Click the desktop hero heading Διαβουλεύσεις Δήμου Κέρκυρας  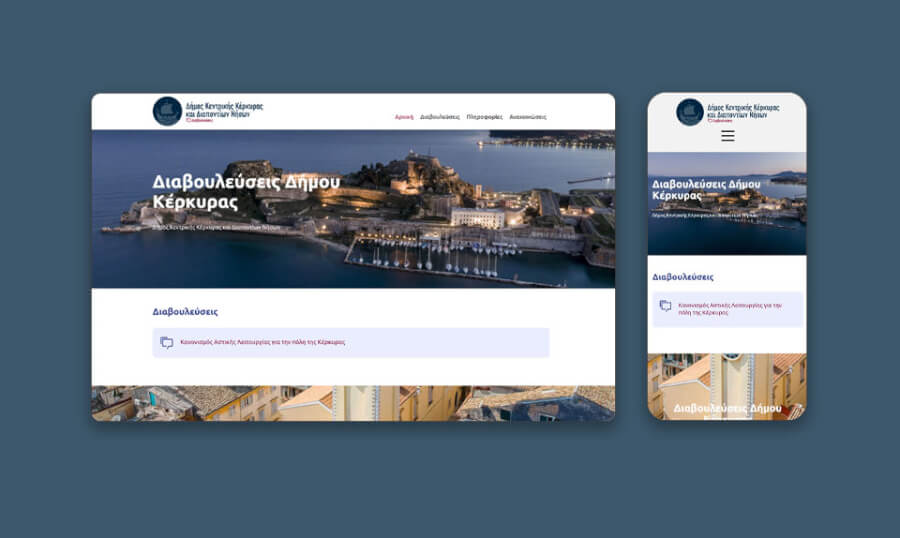click(x=246, y=191)
